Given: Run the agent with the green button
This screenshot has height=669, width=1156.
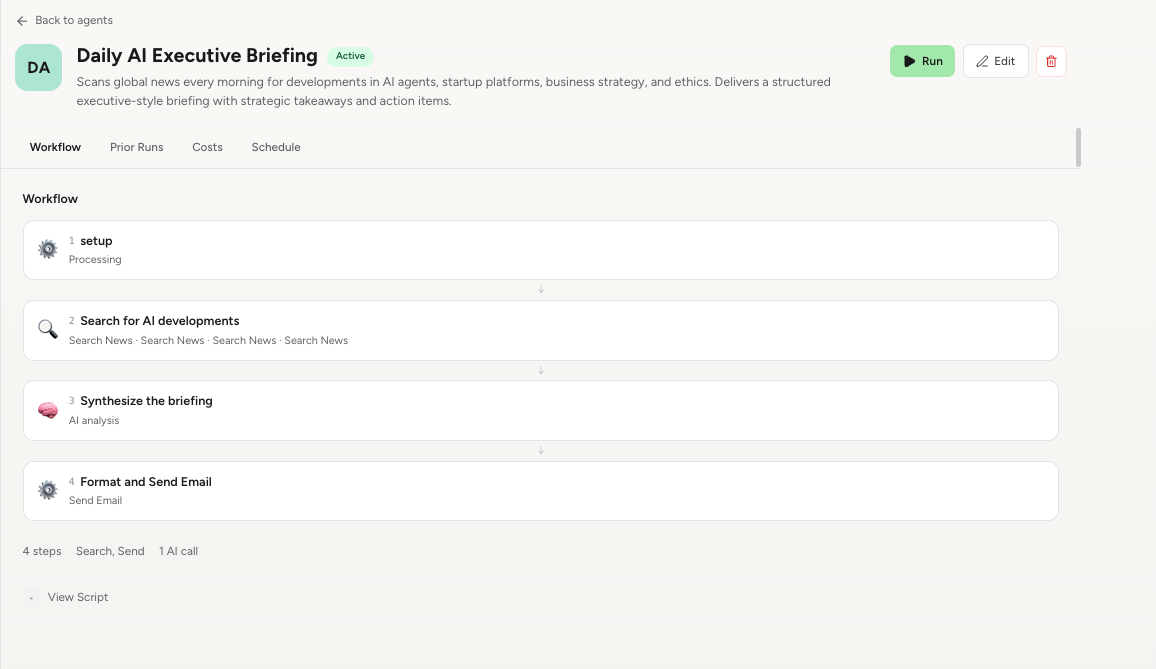Looking at the screenshot, I should (922, 61).
